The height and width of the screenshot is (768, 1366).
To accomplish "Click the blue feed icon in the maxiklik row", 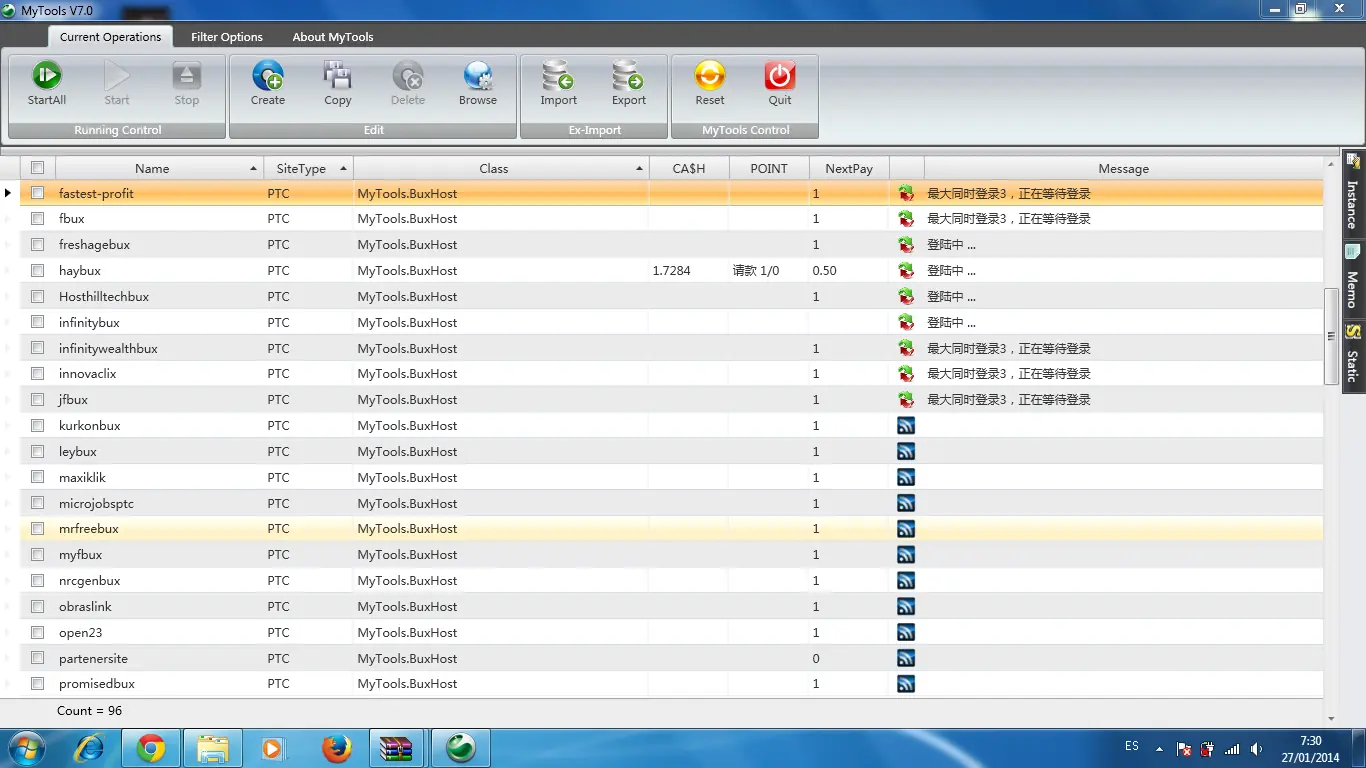I will (x=906, y=478).
